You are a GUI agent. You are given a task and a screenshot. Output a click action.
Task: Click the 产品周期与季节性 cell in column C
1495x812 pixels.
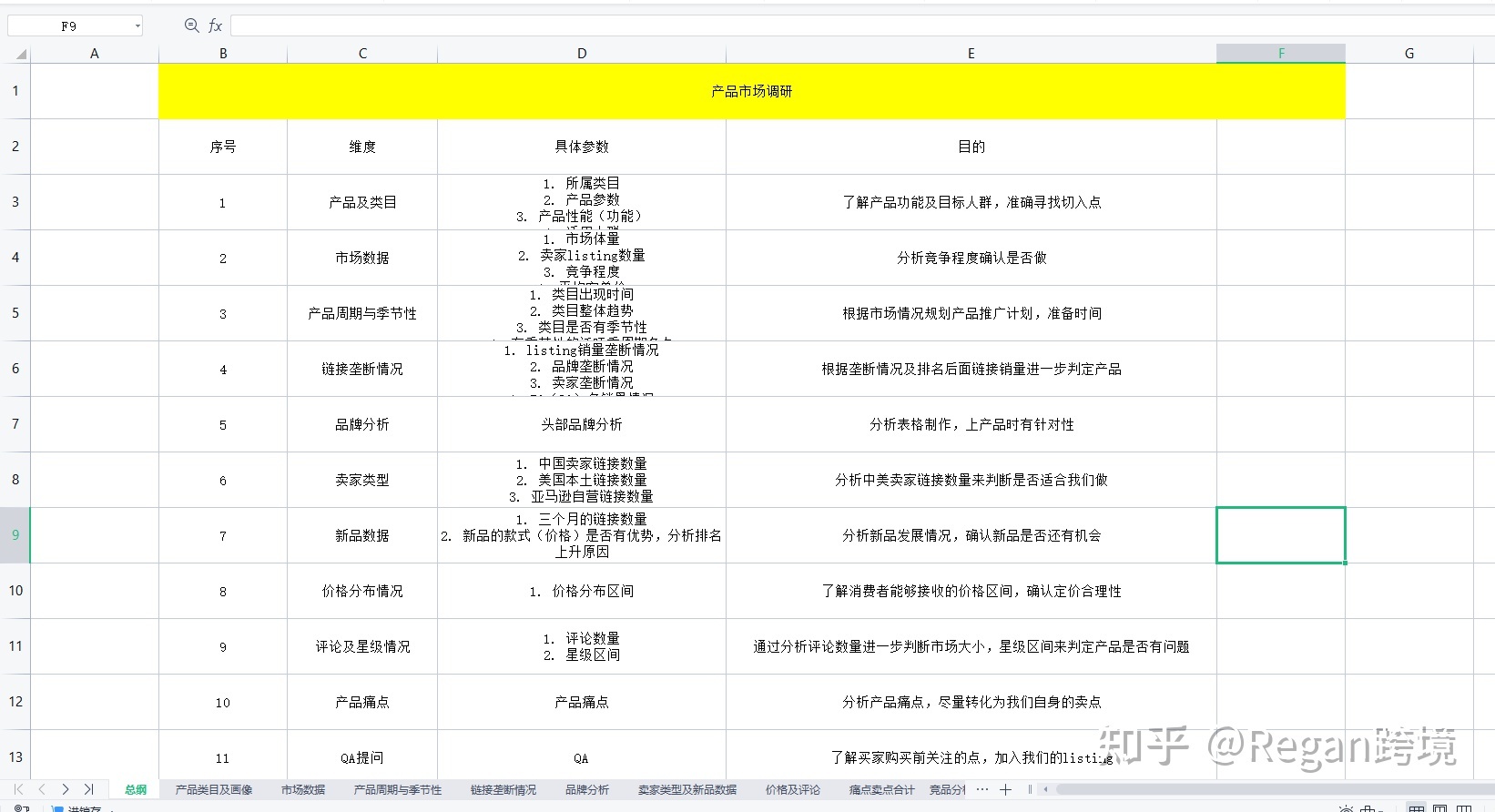(x=362, y=313)
